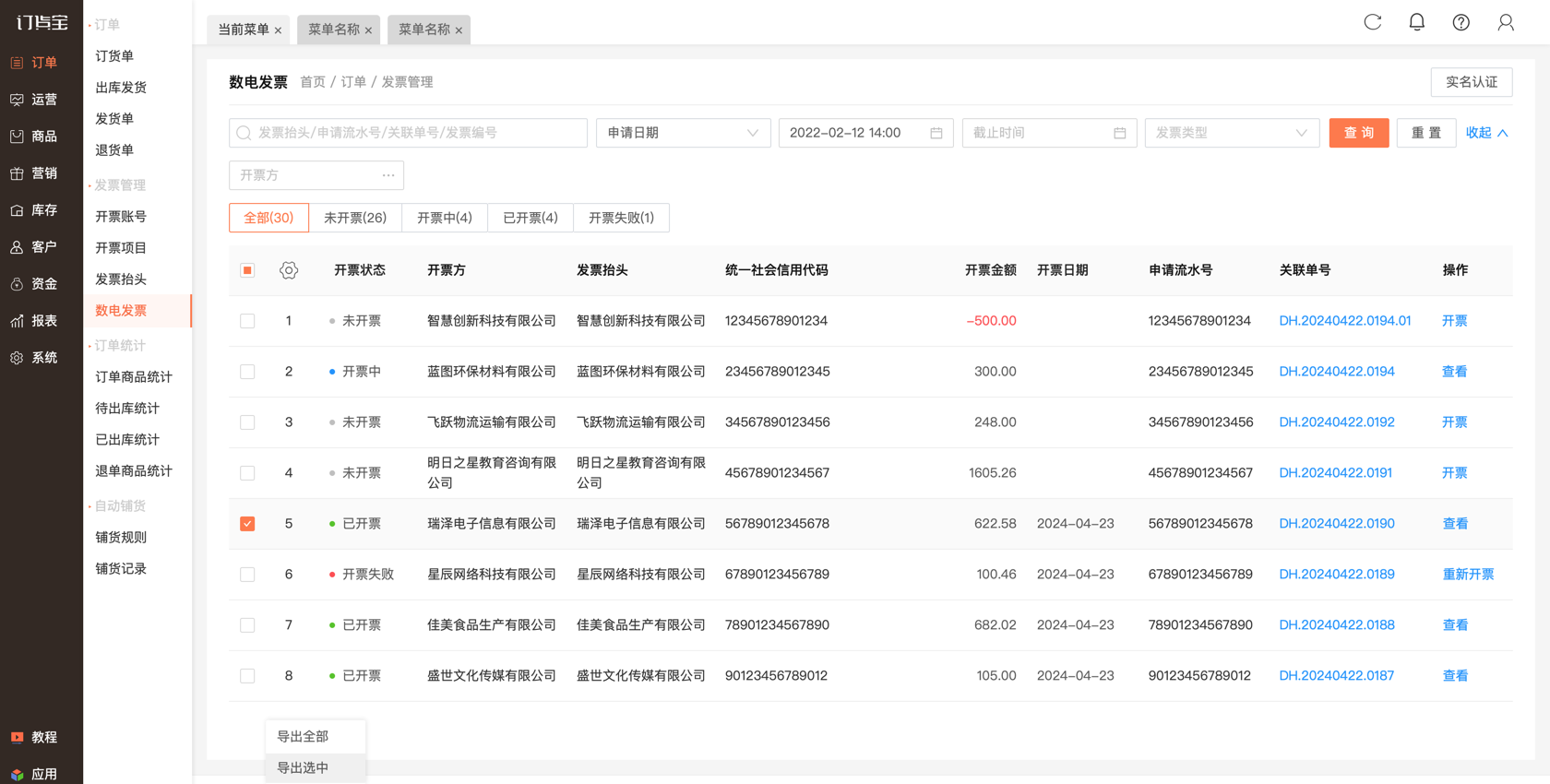
Task: Open 订单商品统计 in the submenu
Action: click(134, 377)
